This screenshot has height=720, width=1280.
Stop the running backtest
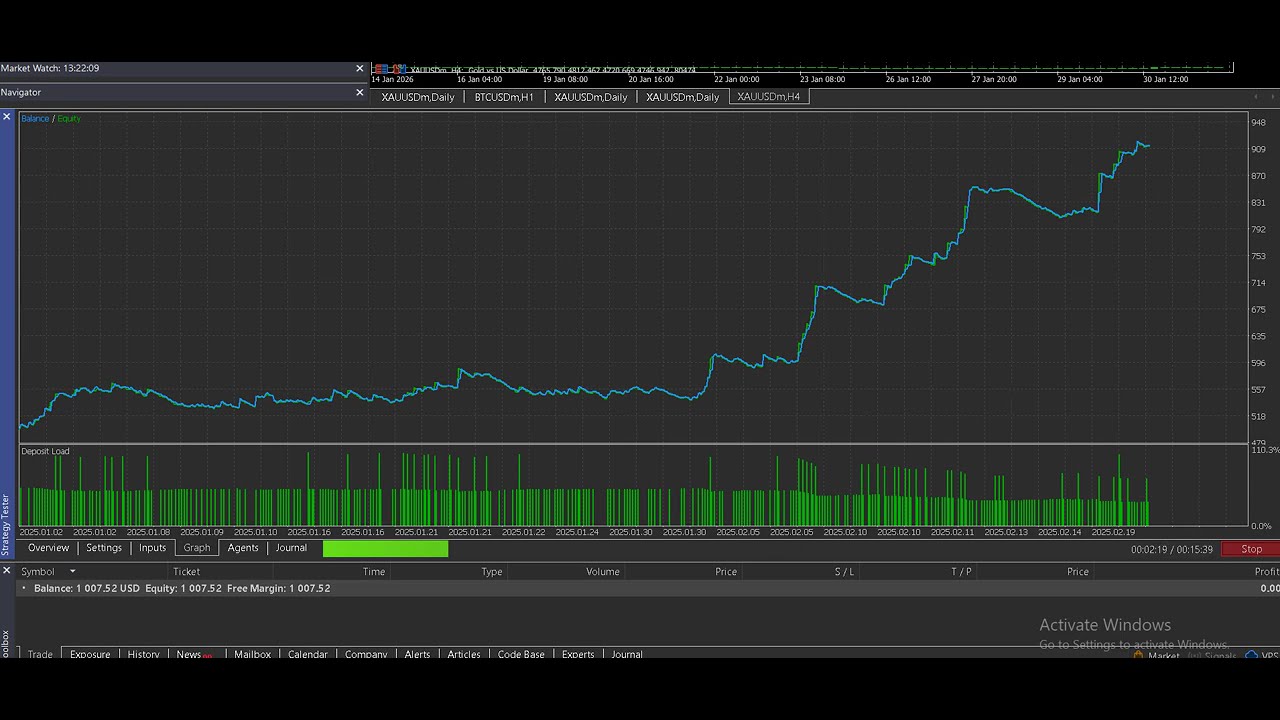(1251, 549)
